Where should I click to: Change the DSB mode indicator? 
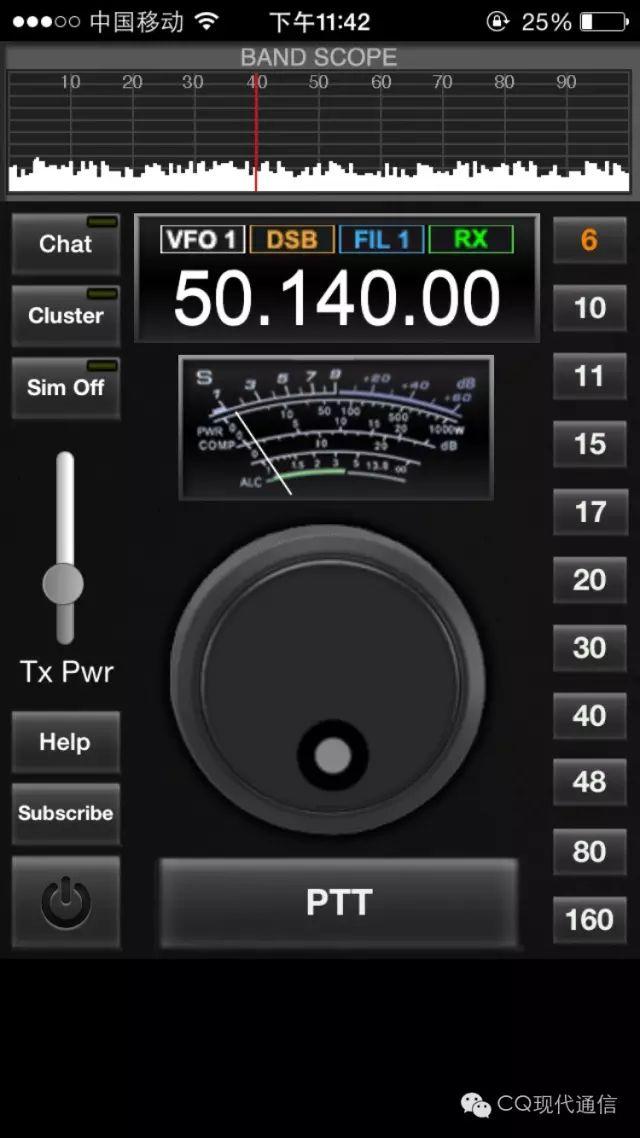(x=292, y=240)
